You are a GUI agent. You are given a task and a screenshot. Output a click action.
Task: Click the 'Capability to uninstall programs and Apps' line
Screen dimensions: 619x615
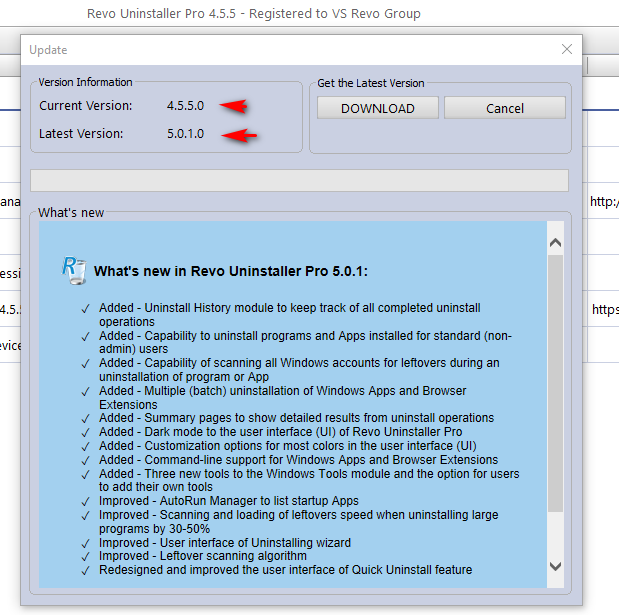point(305,342)
